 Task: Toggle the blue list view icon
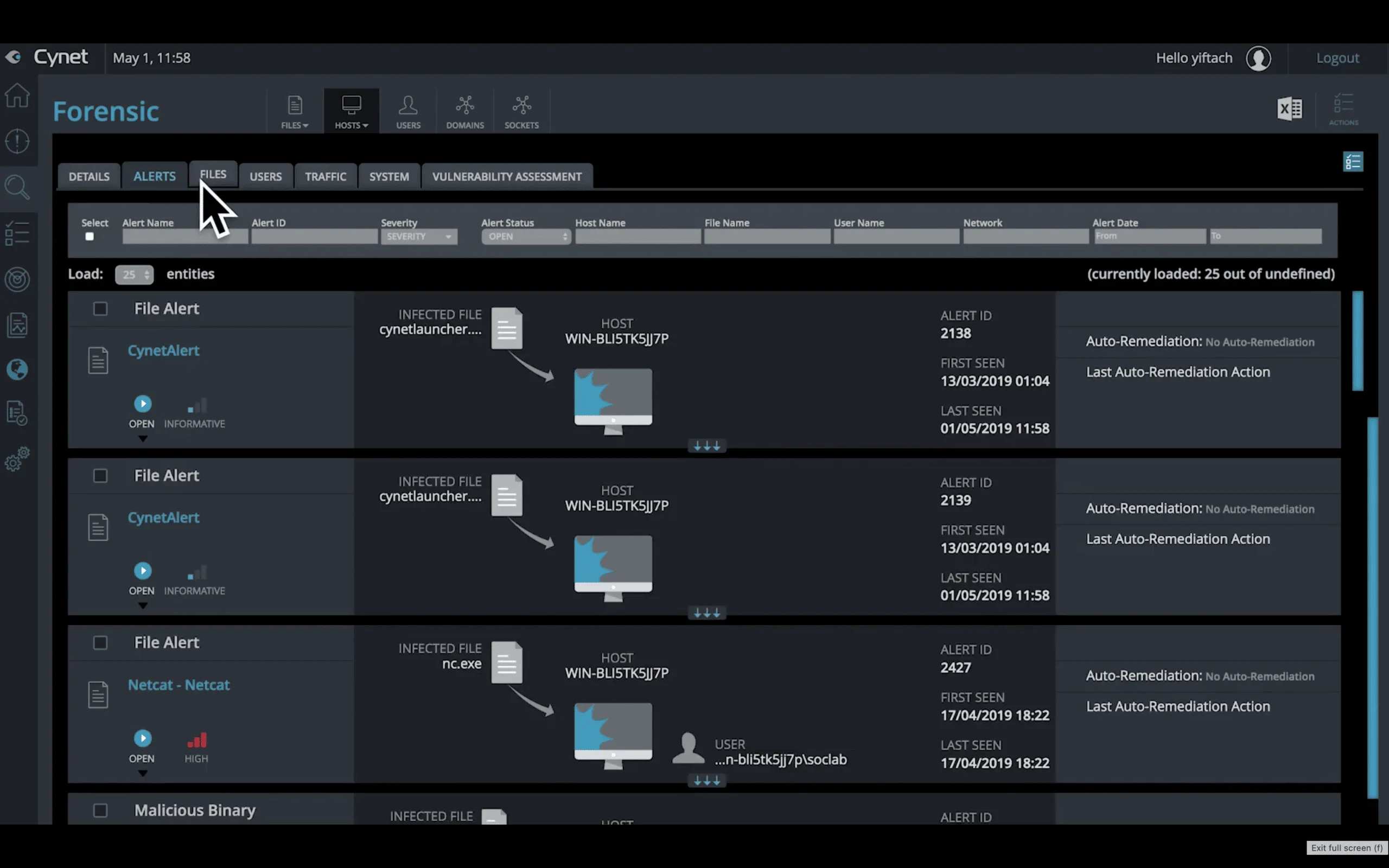[x=1353, y=162]
